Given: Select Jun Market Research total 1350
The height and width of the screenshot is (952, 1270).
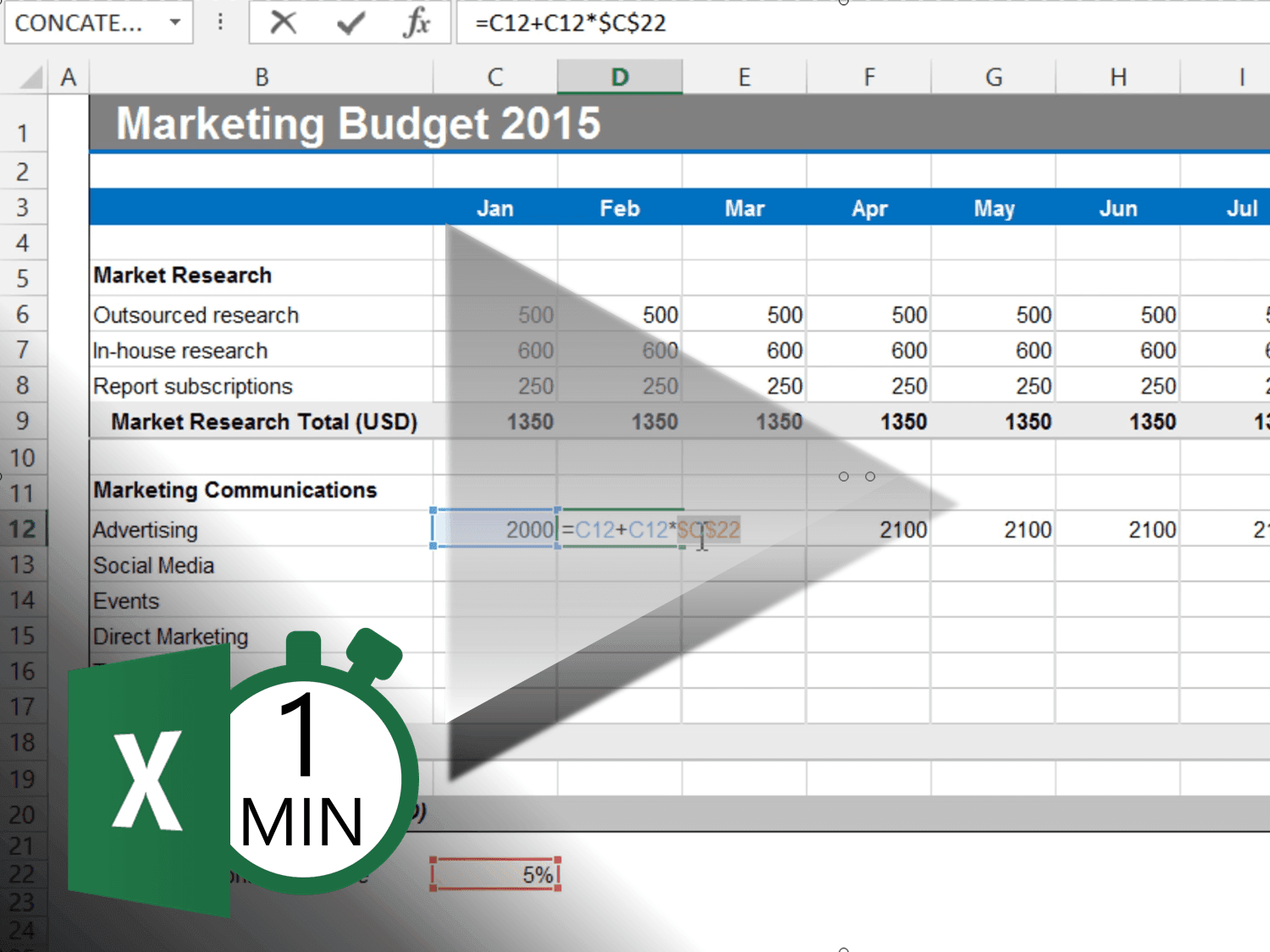Looking at the screenshot, I should pos(1118,421).
